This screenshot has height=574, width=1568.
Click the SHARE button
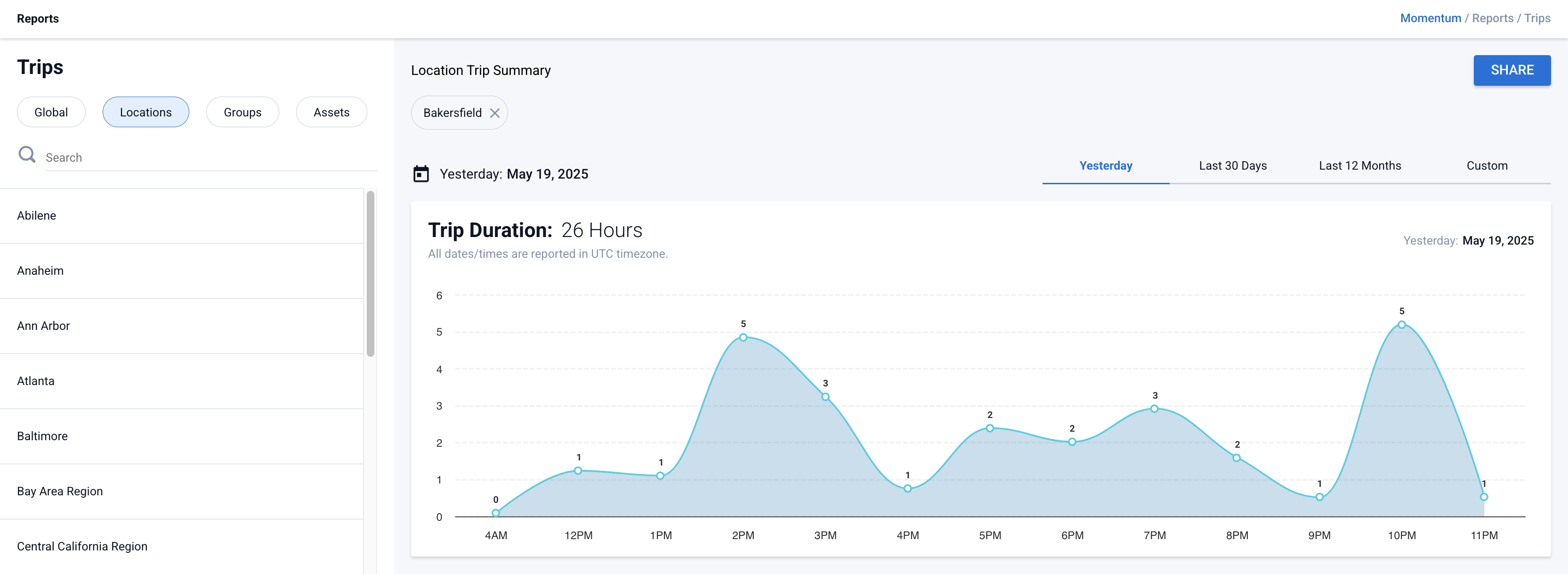pyautogui.click(x=1512, y=69)
